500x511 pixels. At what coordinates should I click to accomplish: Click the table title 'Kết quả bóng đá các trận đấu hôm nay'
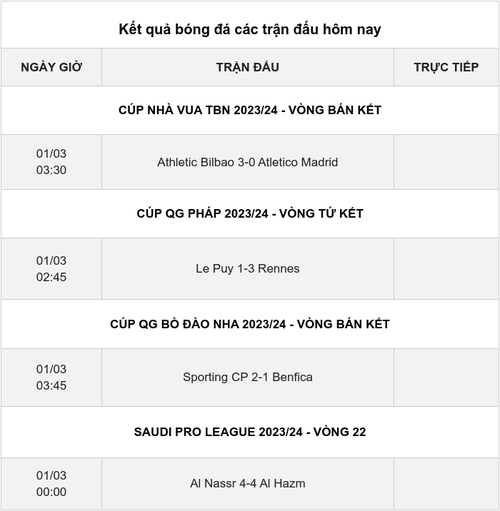pyautogui.click(x=250, y=29)
